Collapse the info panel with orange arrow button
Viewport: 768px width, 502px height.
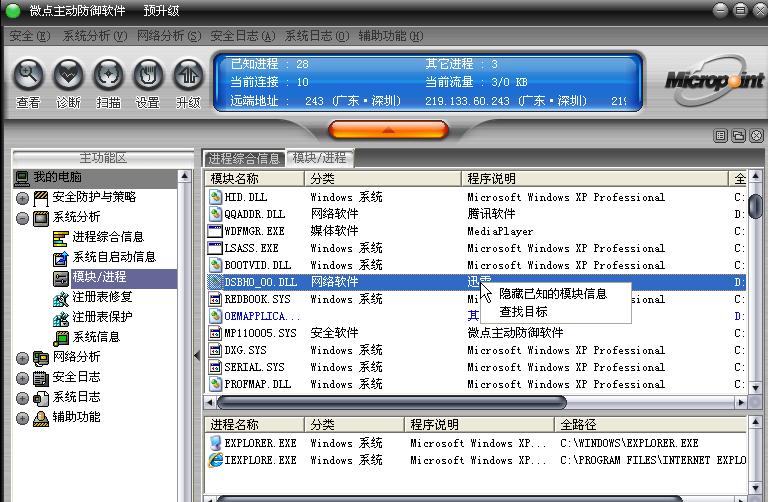pyautogui.click(x=388, y=130)
